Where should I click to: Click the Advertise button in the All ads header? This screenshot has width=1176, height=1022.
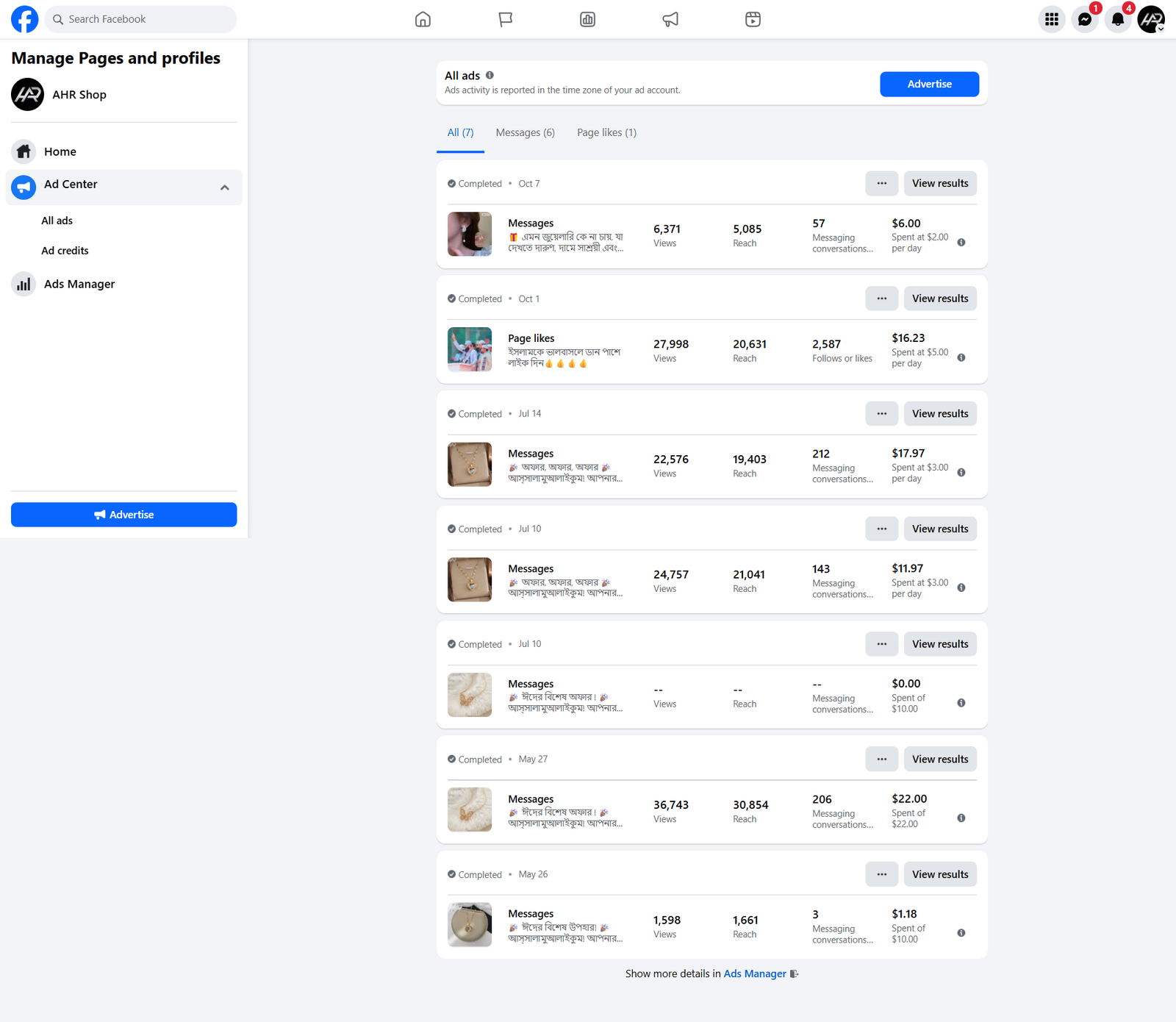click(x=929, y=85)
